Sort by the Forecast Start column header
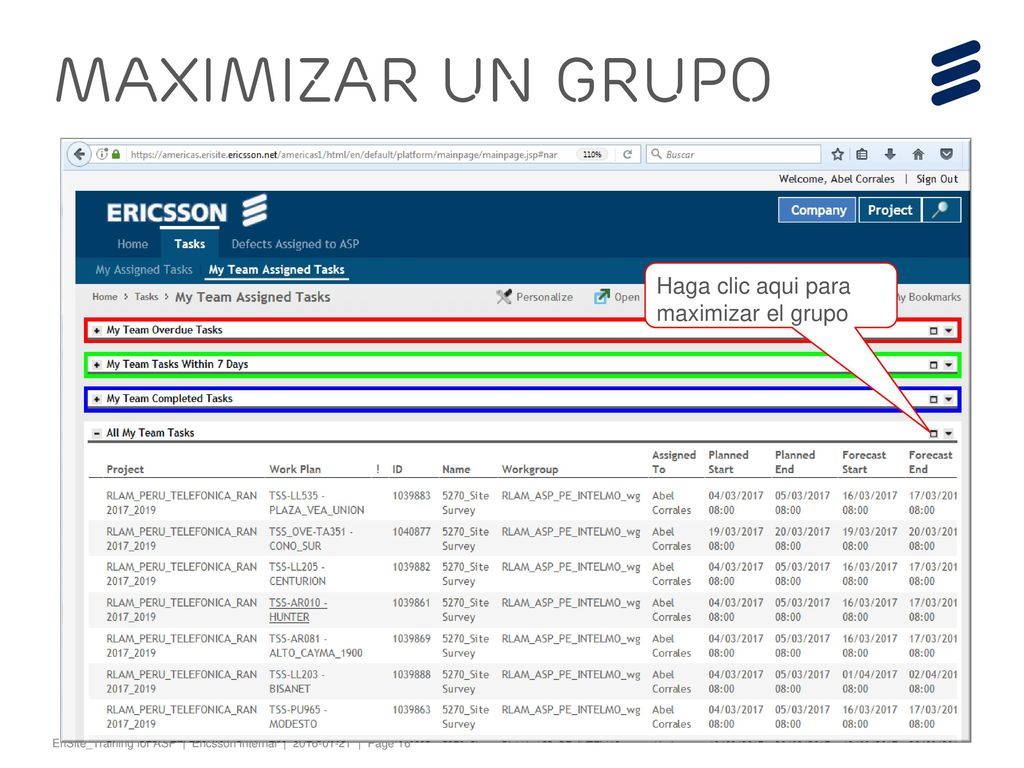This screenshot has height=768, width=1024. point(863,462)
